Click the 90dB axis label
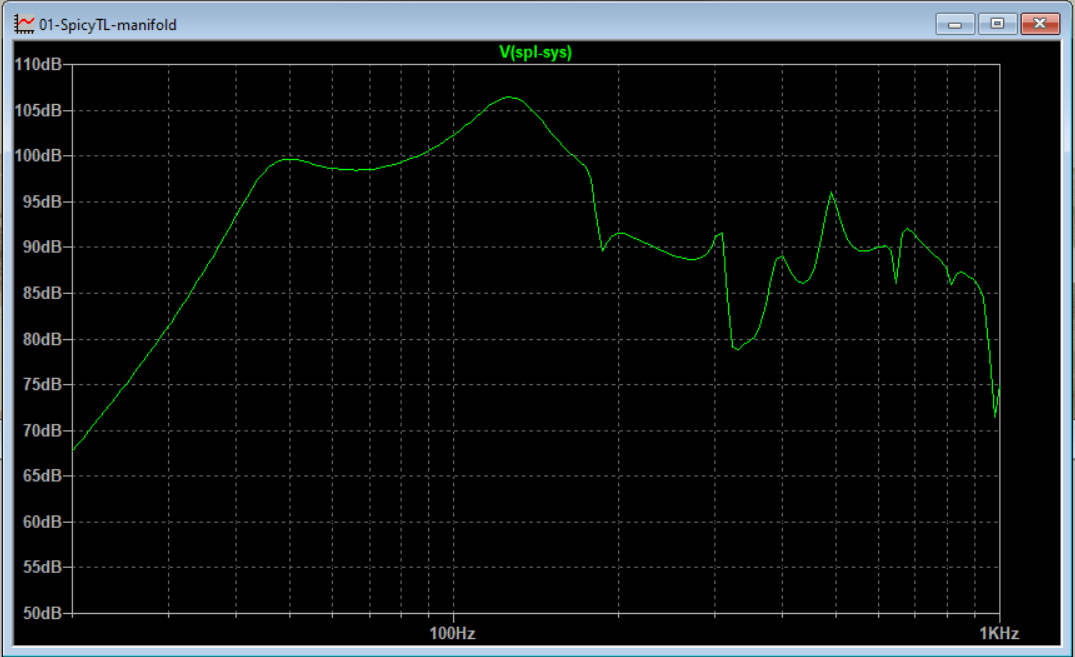 [x=43, y=247]
